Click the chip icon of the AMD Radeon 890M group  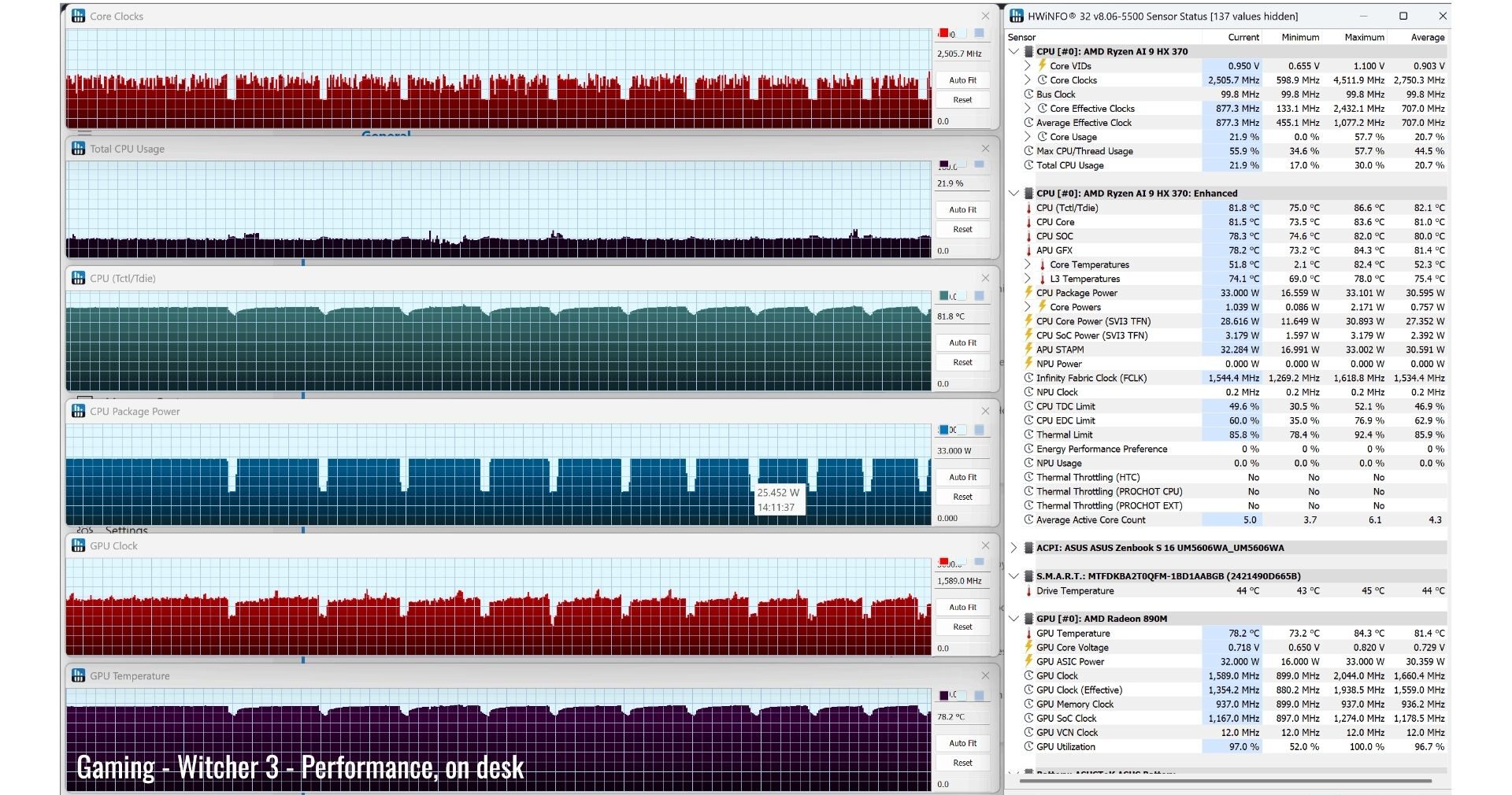pos(1028,619)
